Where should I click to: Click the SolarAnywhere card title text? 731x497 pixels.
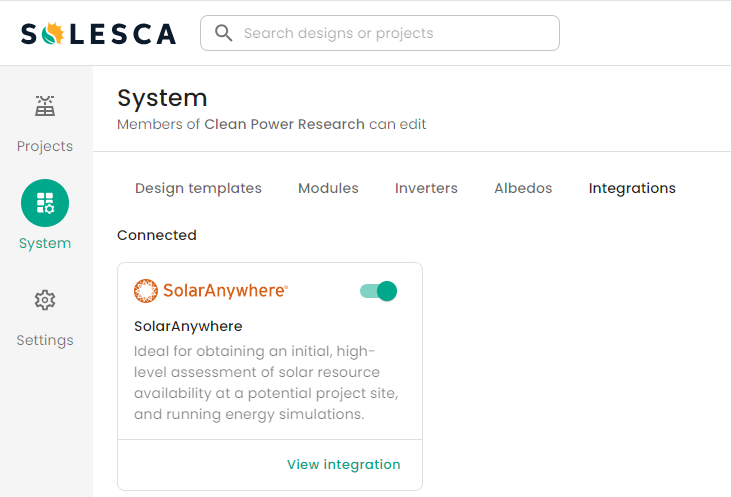pos(188,326)
